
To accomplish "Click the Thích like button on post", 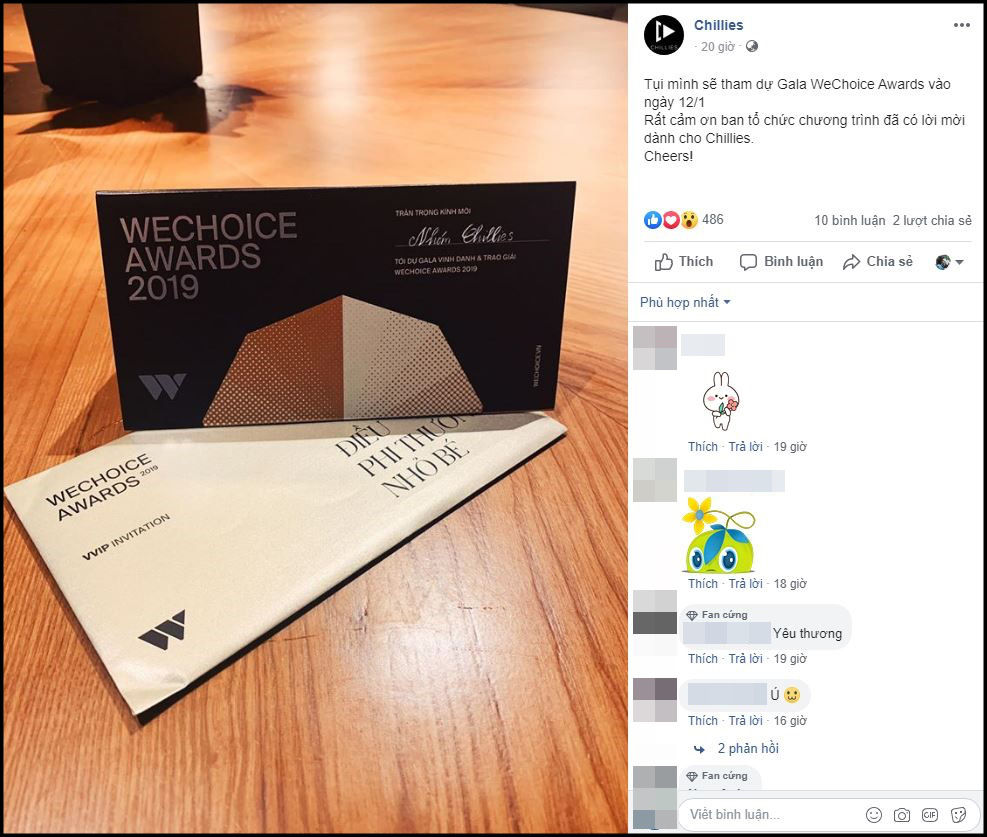I will [x=684, y=262].
